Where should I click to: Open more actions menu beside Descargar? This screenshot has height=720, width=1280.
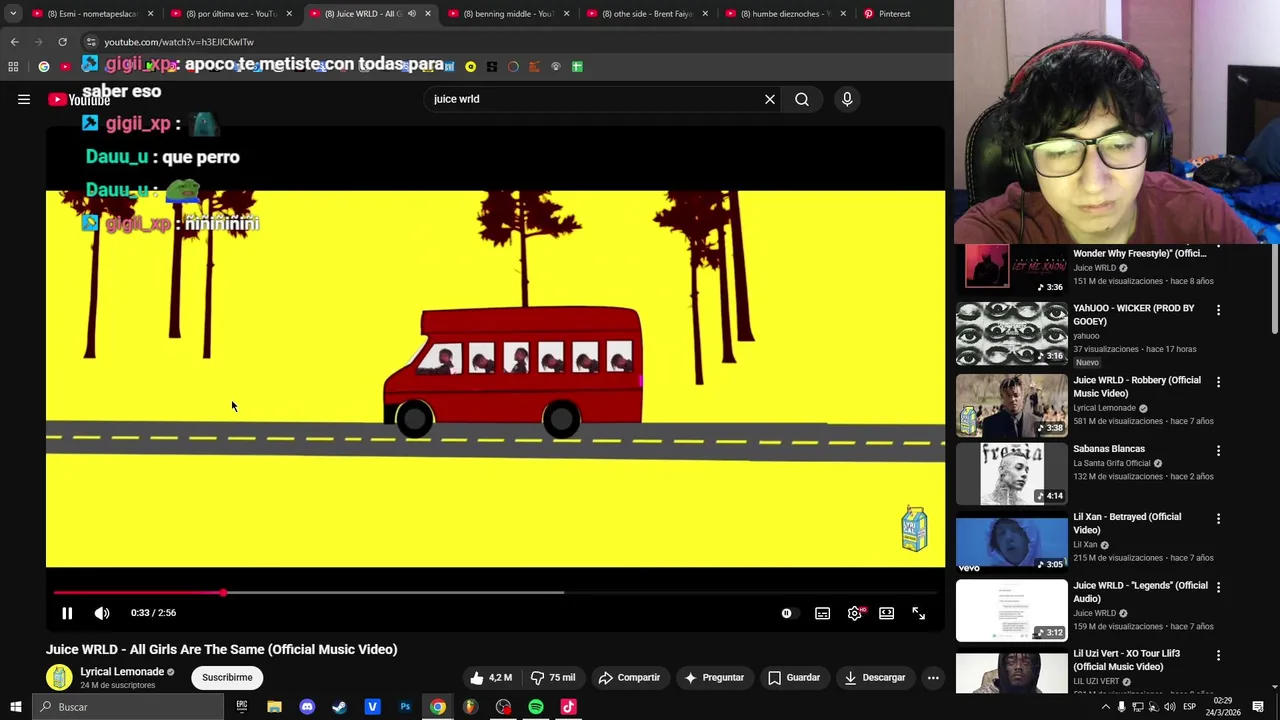click(933, 677)
